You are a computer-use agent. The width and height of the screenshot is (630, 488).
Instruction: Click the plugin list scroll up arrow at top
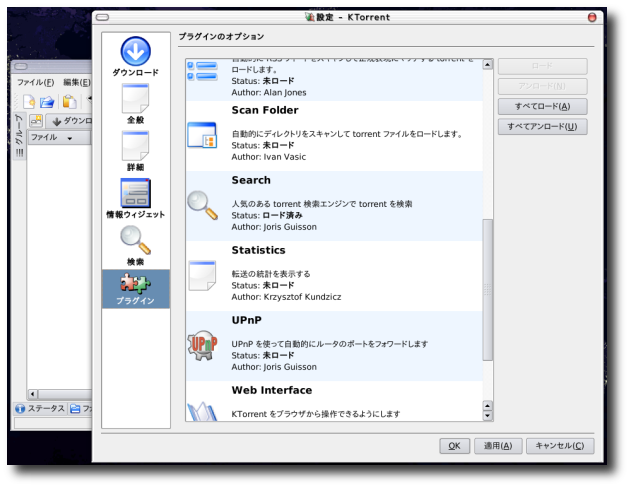[487, 65]
